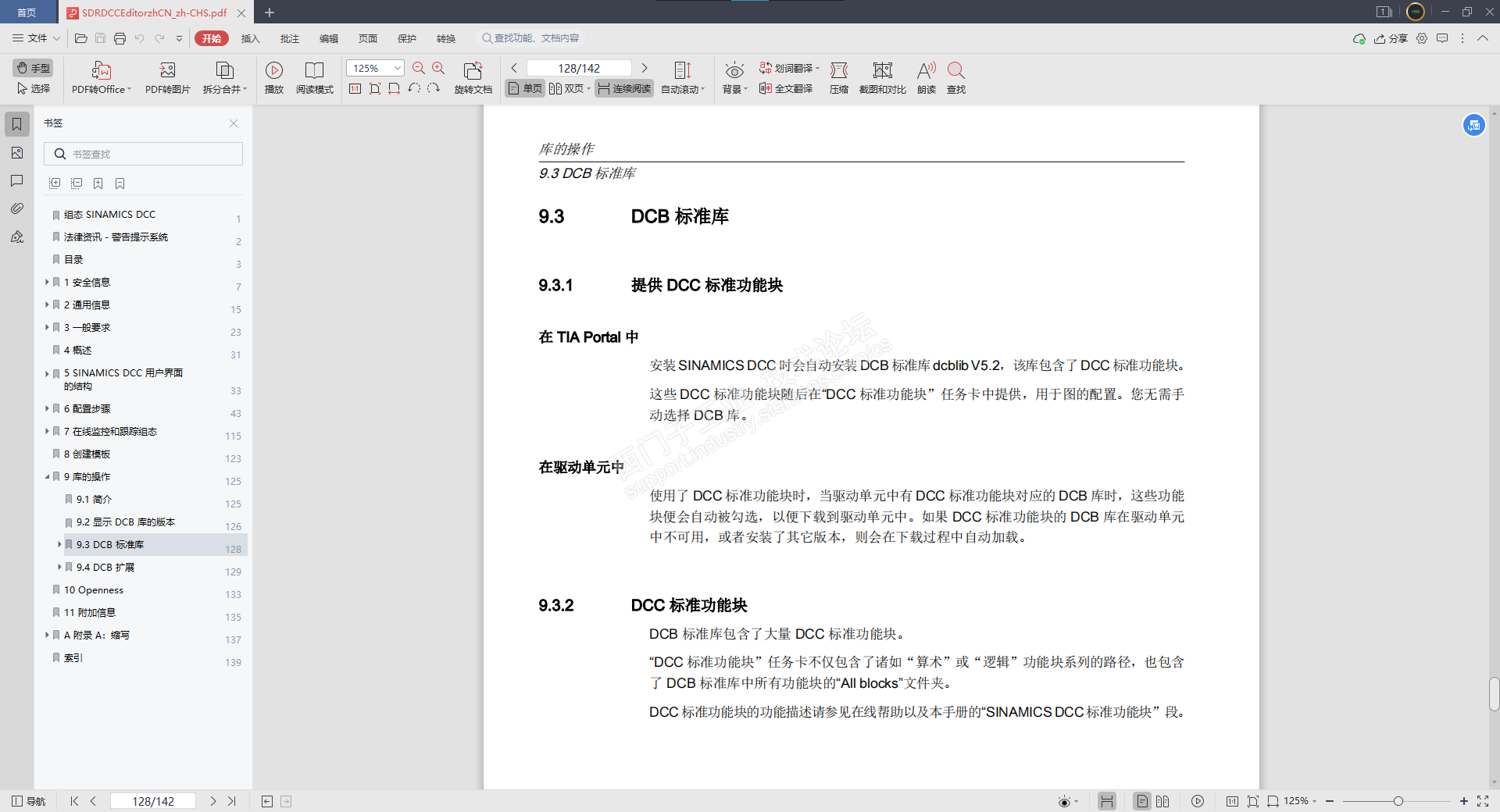Enable single page view
This screenshot has width=1500, height=812.
[525, 88]
